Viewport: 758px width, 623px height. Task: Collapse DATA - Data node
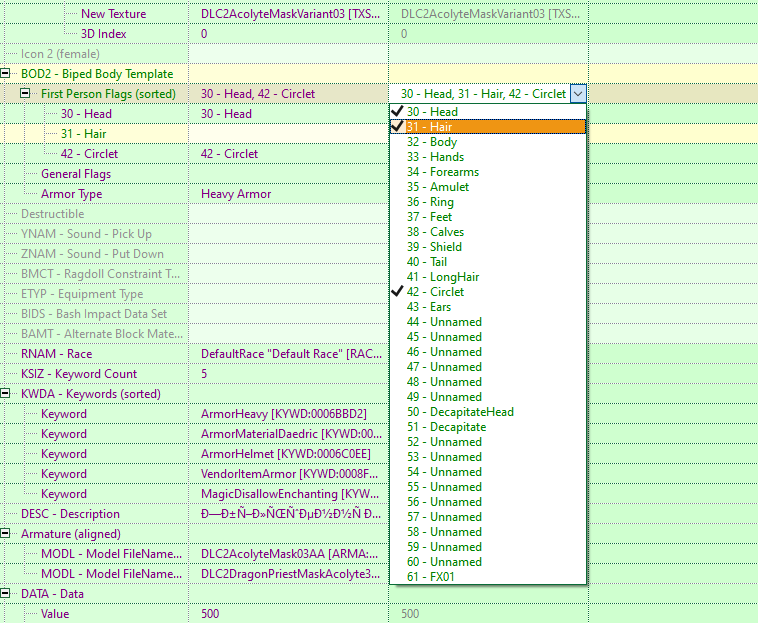point(5,593)
